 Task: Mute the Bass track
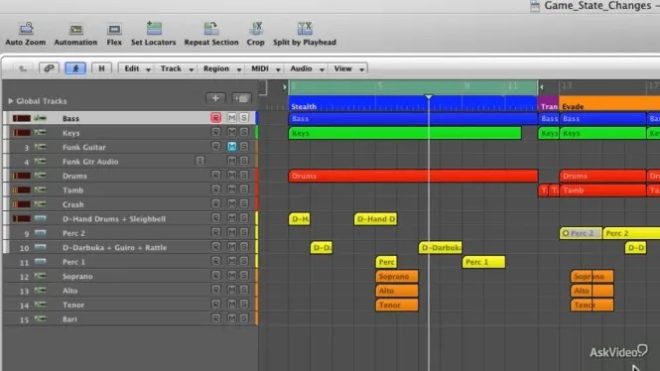[232, 118]
